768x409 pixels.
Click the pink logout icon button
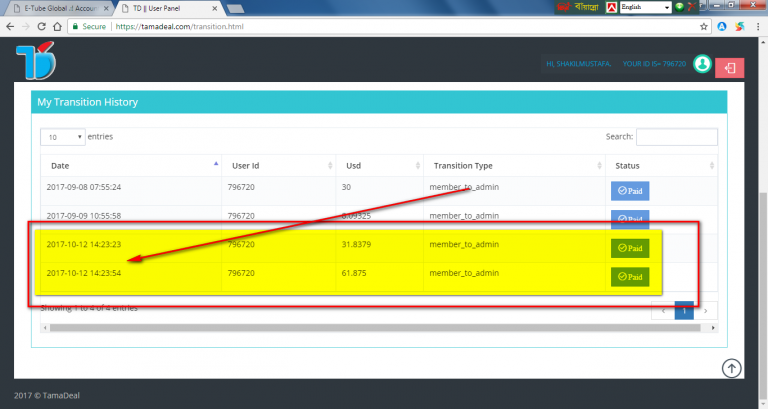pyautogui.click(x=730, y=67)
